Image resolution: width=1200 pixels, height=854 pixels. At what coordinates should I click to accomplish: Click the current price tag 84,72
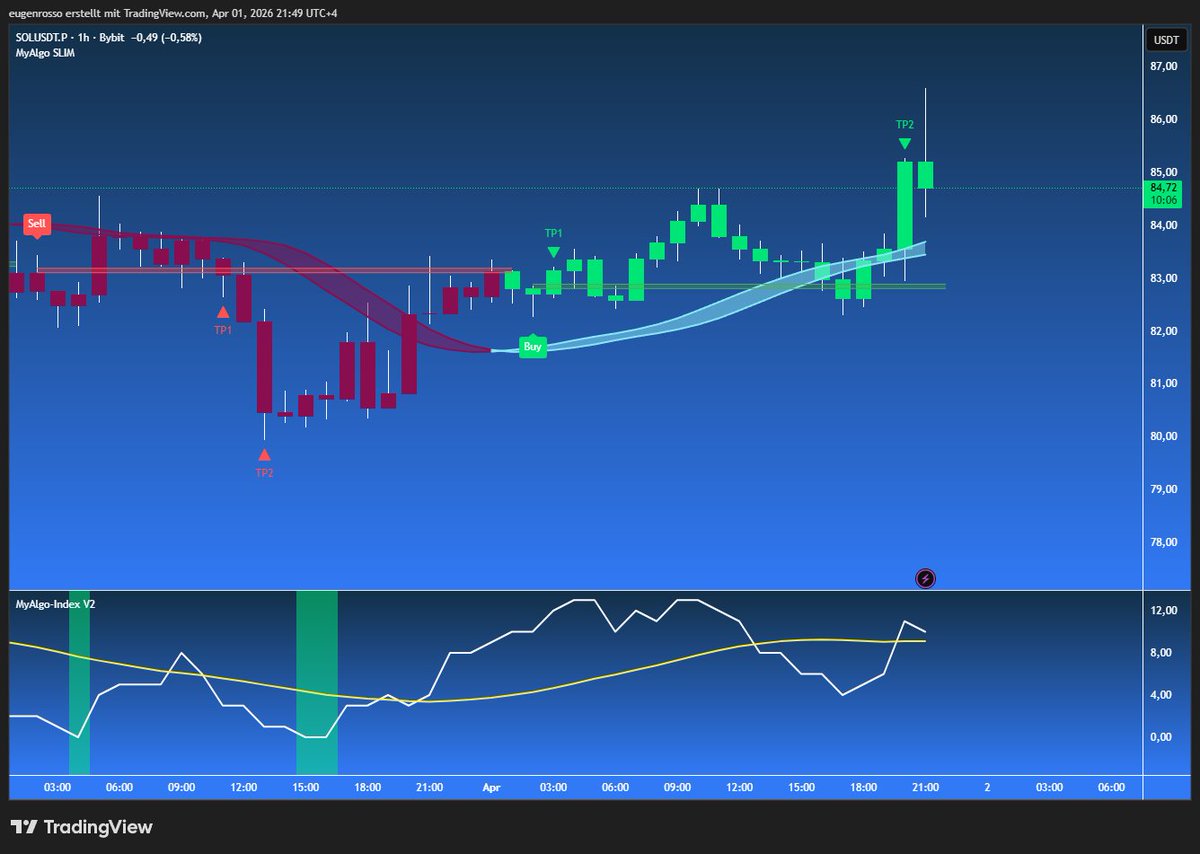coord(1165,188)
